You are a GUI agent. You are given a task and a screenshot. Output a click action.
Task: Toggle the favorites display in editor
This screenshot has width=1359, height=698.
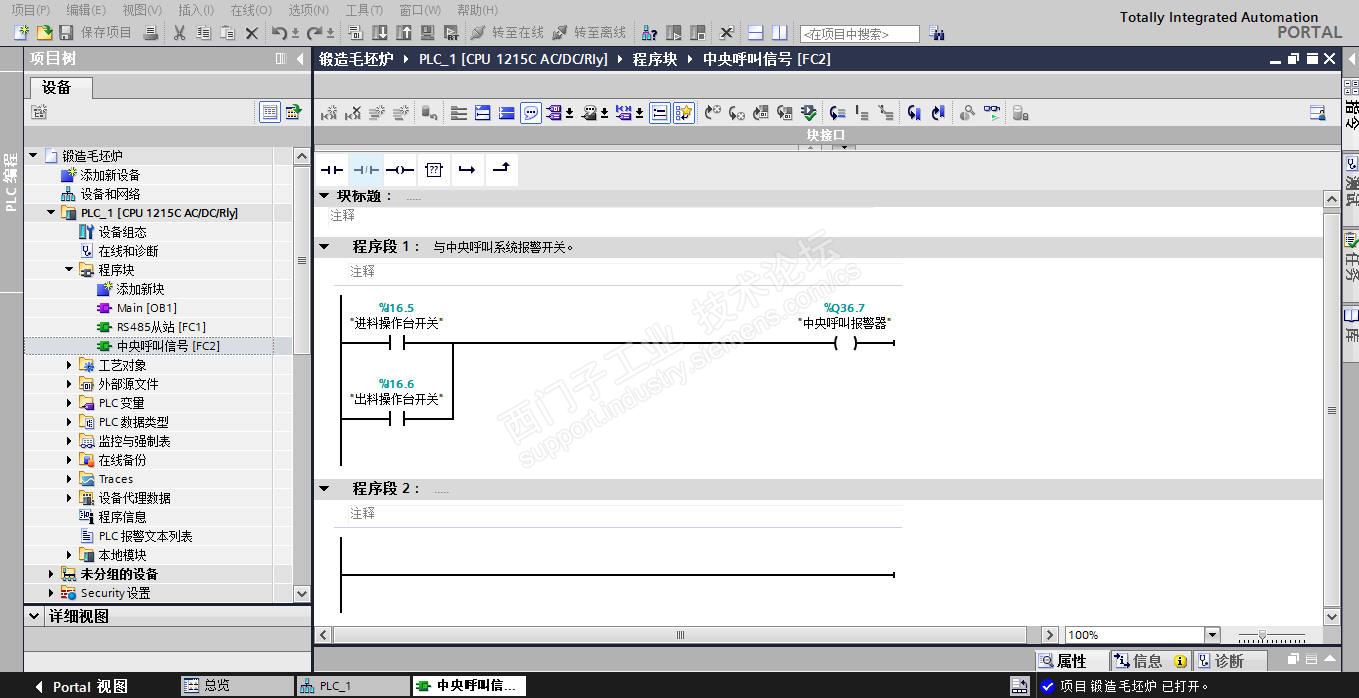[x=684, y=113]
